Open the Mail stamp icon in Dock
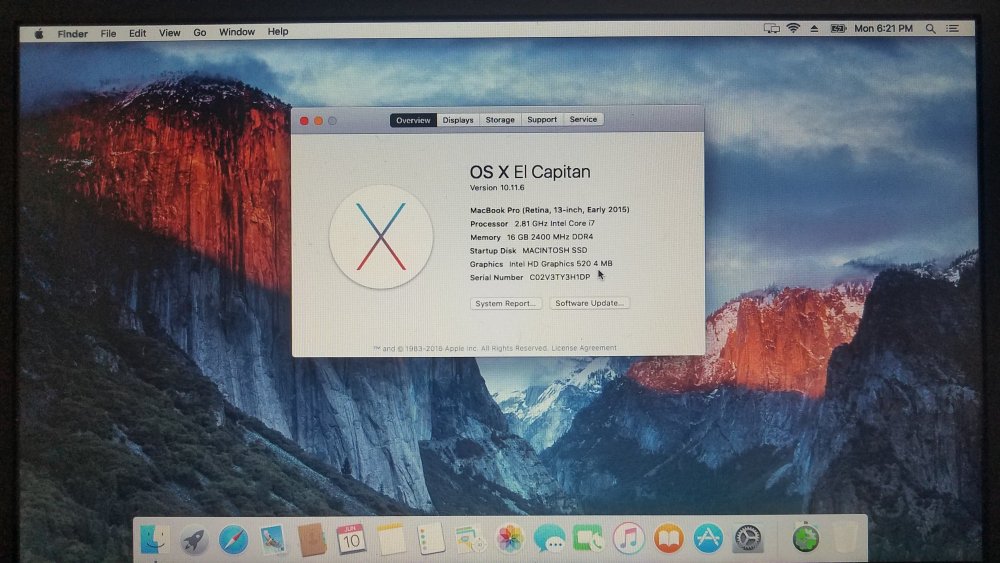The image size is (1000, 563). (273, 539)
